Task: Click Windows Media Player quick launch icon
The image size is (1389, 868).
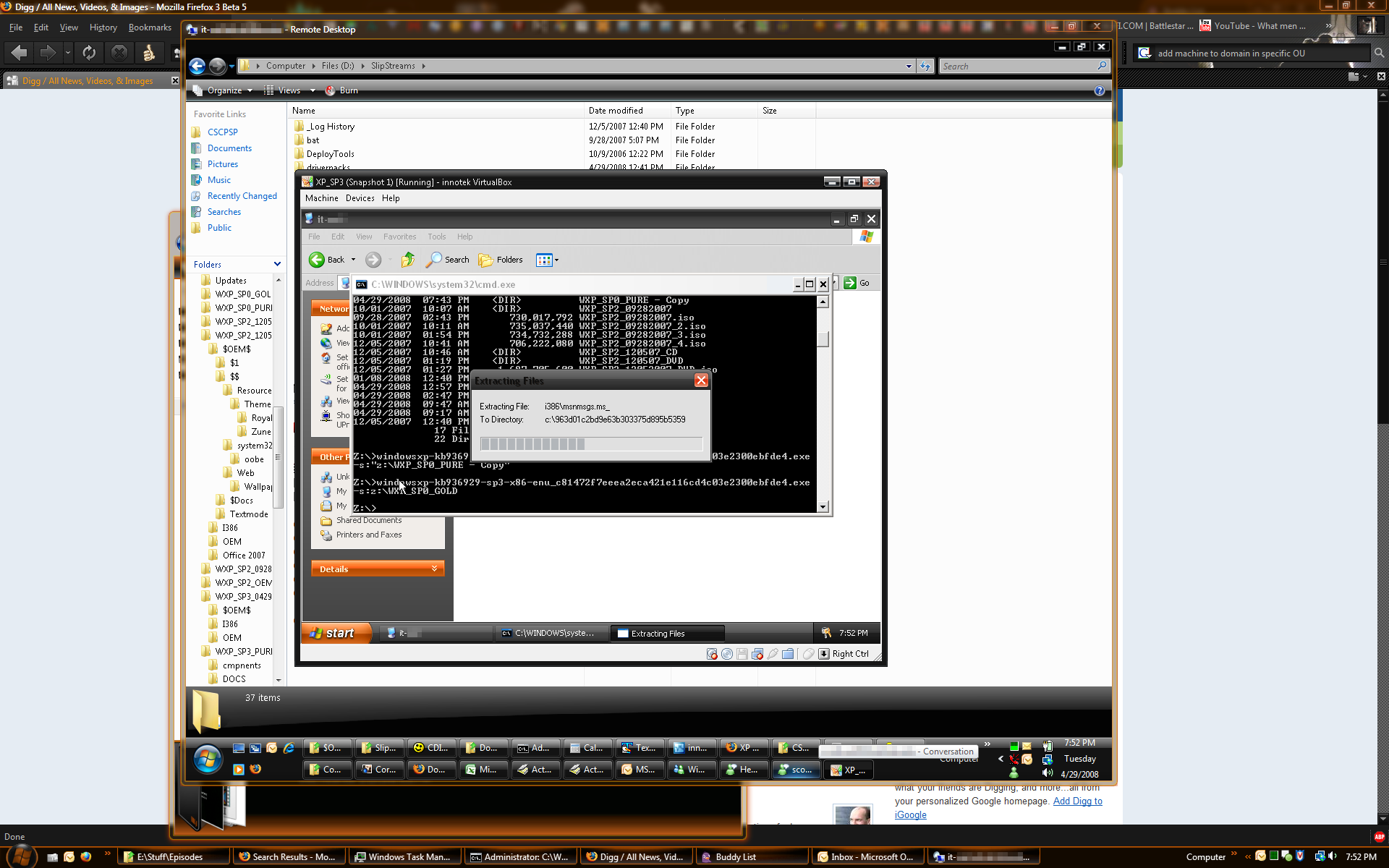Action: pyautogui.click(x=238, y=769)
